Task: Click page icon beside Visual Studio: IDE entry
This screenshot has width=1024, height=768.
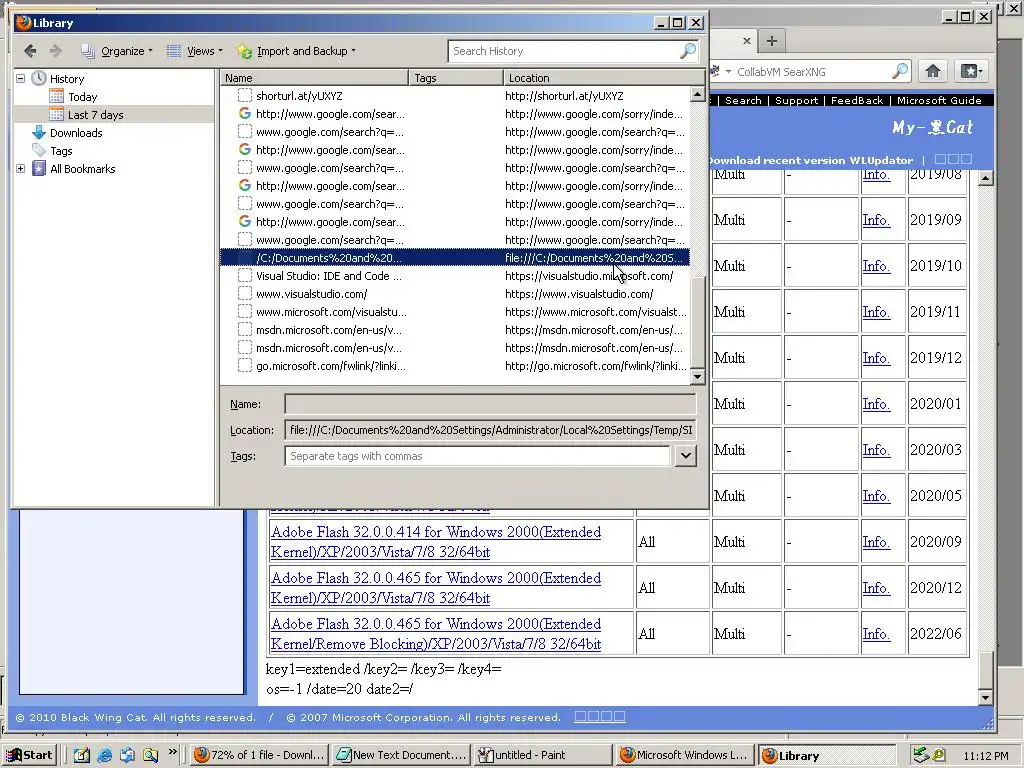Action: pyautogui.click(x=245, y=276)
